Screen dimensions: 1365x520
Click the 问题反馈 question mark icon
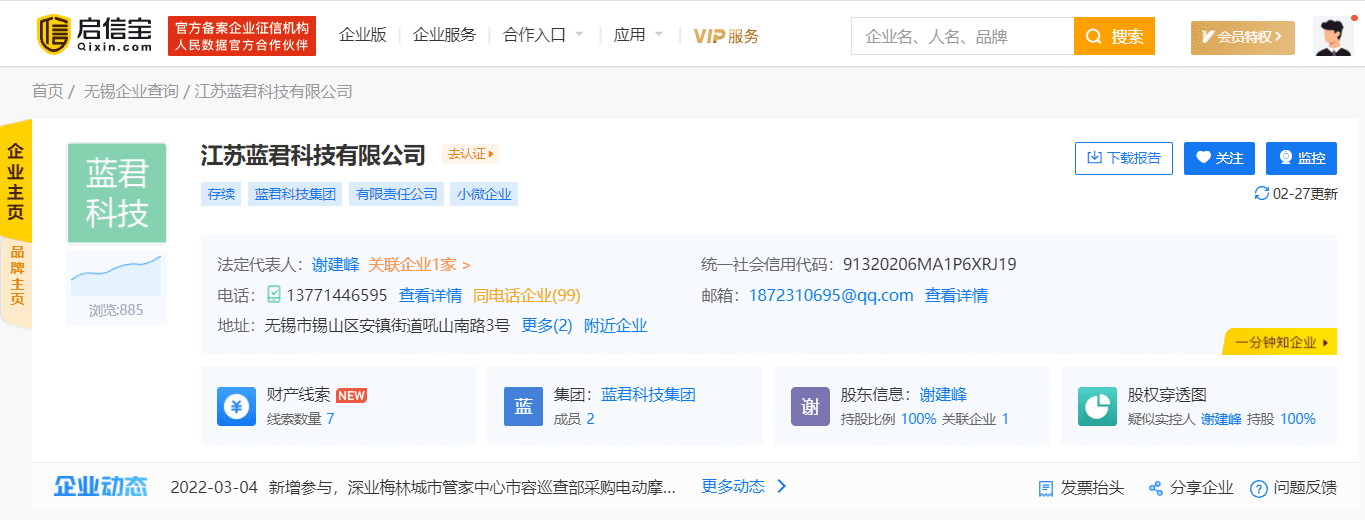click(x=1259, y=488)
